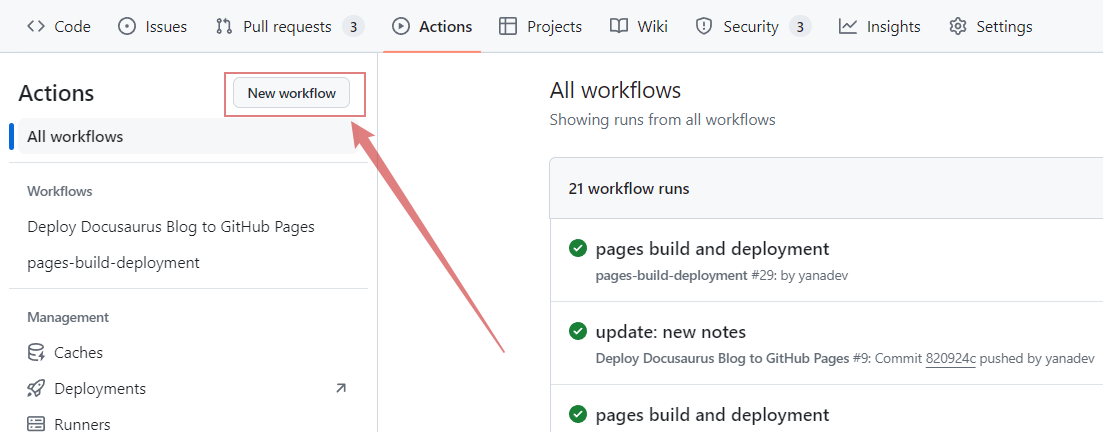Image resolution: width=1103 pixels, height=432 pixels.
Task: Switch to the Projects tab
Action: [540, 27]
